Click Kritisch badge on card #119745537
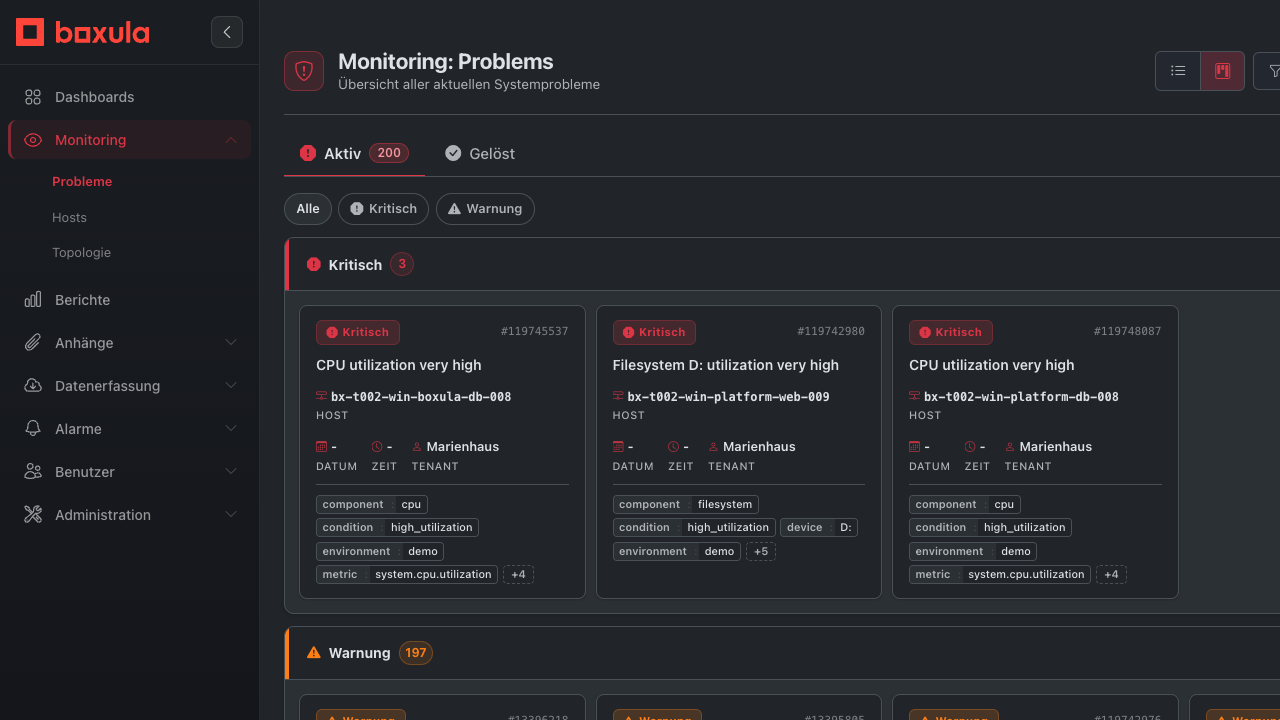Screen dimensions: 1280x720 coord(358,332)
